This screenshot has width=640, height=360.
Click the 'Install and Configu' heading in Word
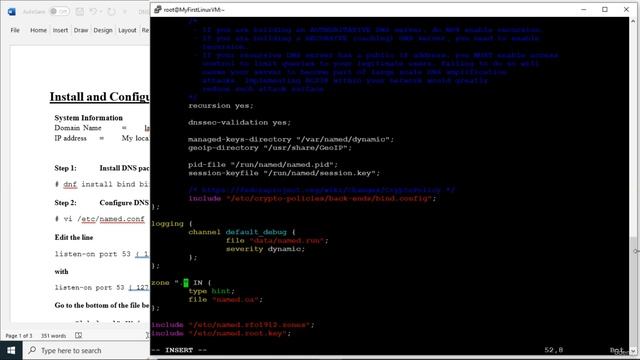[x=100, y=97]
